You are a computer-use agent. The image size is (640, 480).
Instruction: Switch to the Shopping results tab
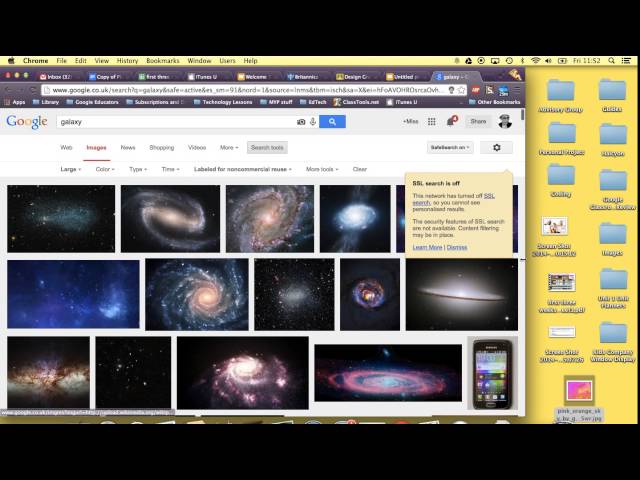[162, 147]
